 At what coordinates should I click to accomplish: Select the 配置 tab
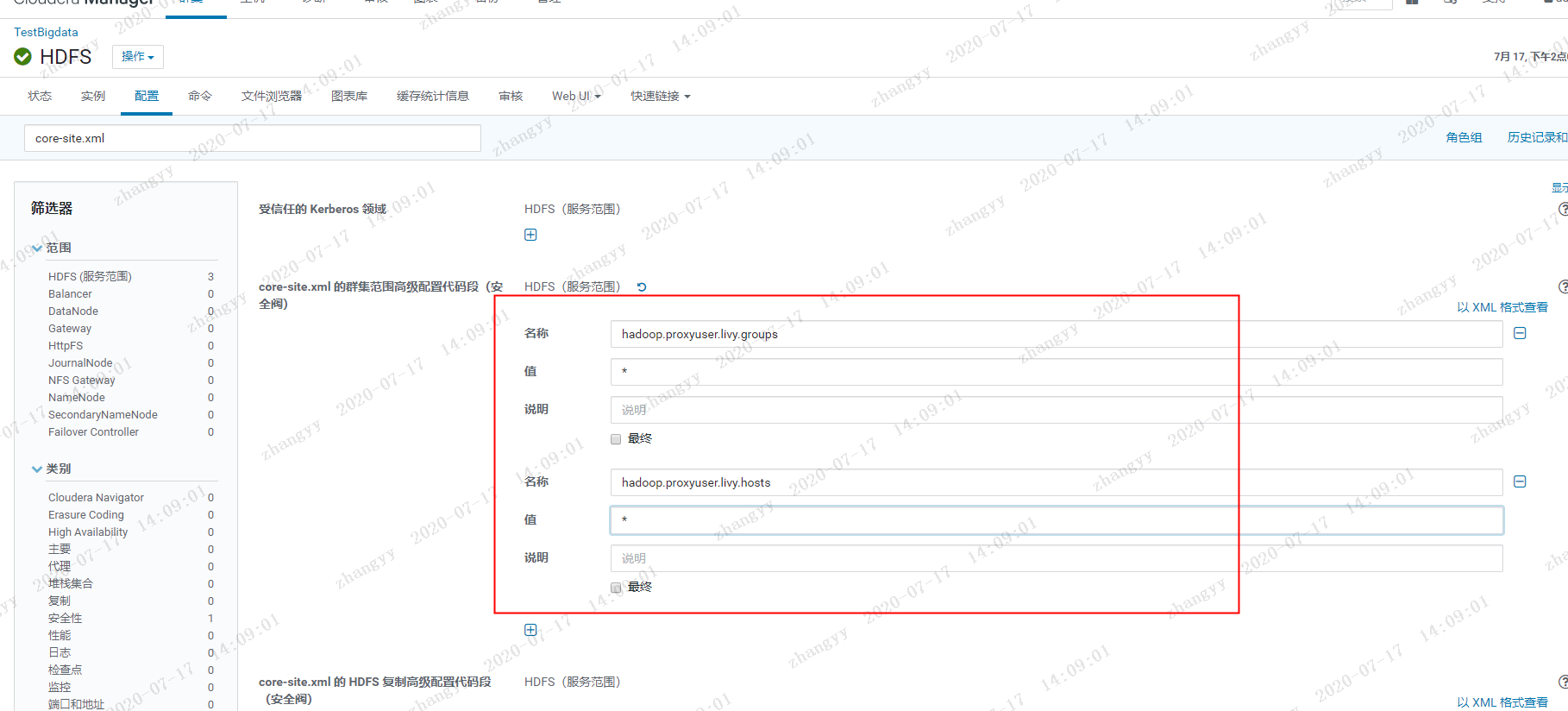click(147, 96)
